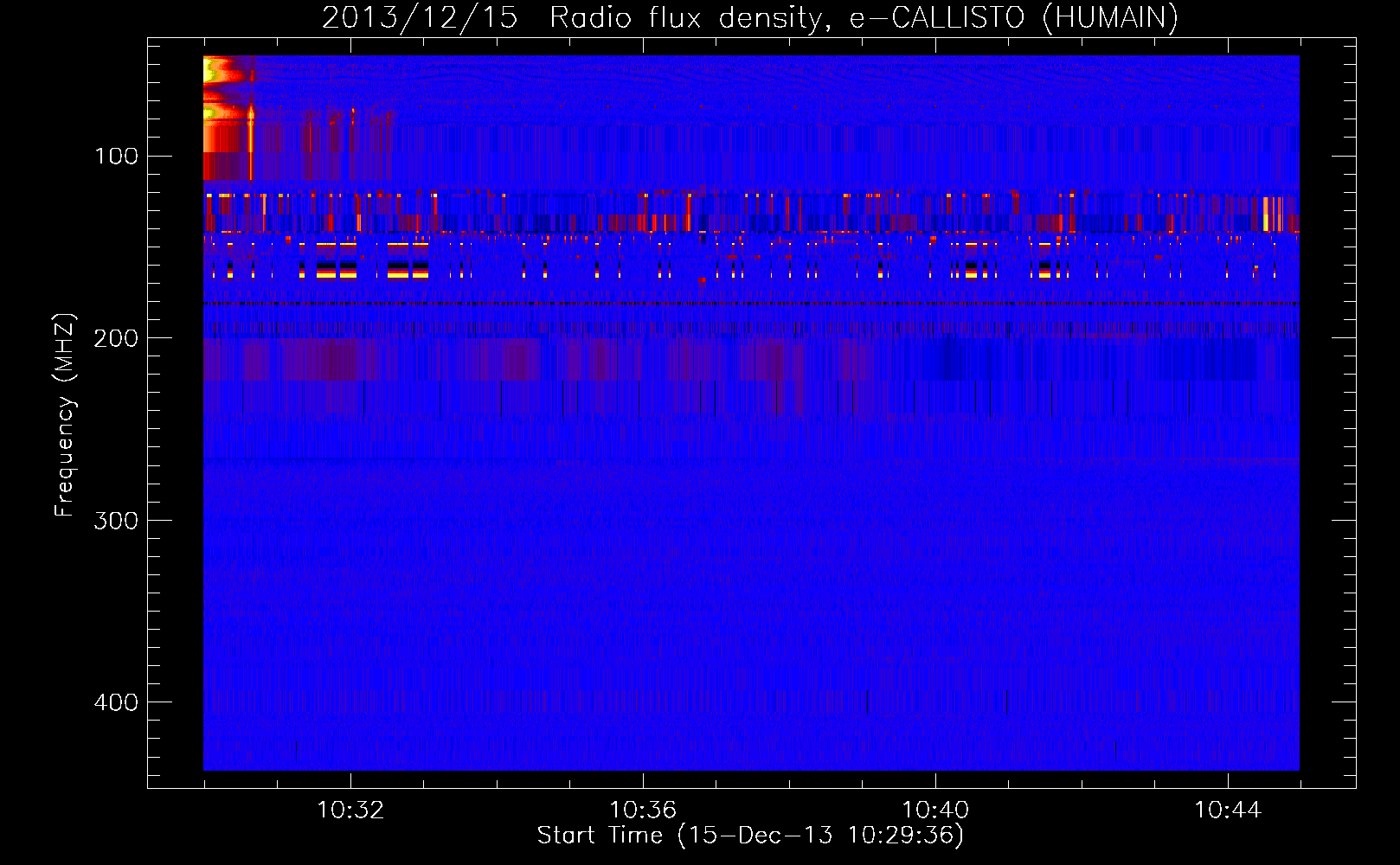Click the 'Start Time (15-Dec-13 10:29:36)' label

point(750,836)
